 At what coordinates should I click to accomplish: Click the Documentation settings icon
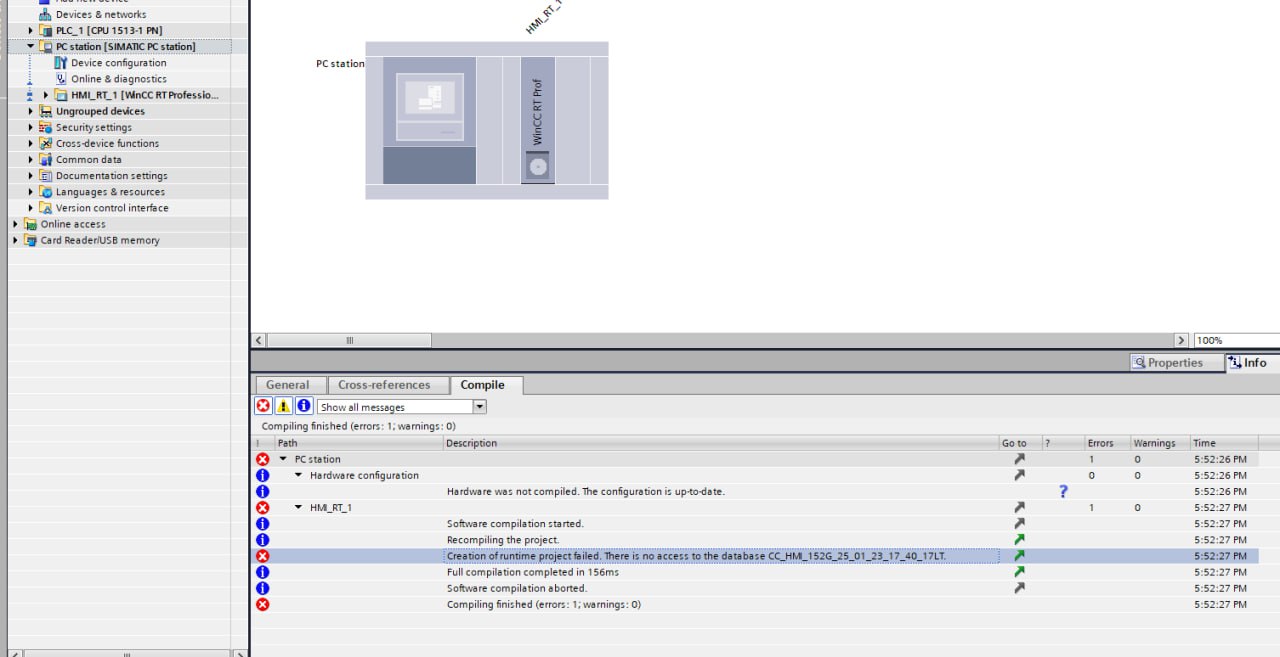(45, 175)
